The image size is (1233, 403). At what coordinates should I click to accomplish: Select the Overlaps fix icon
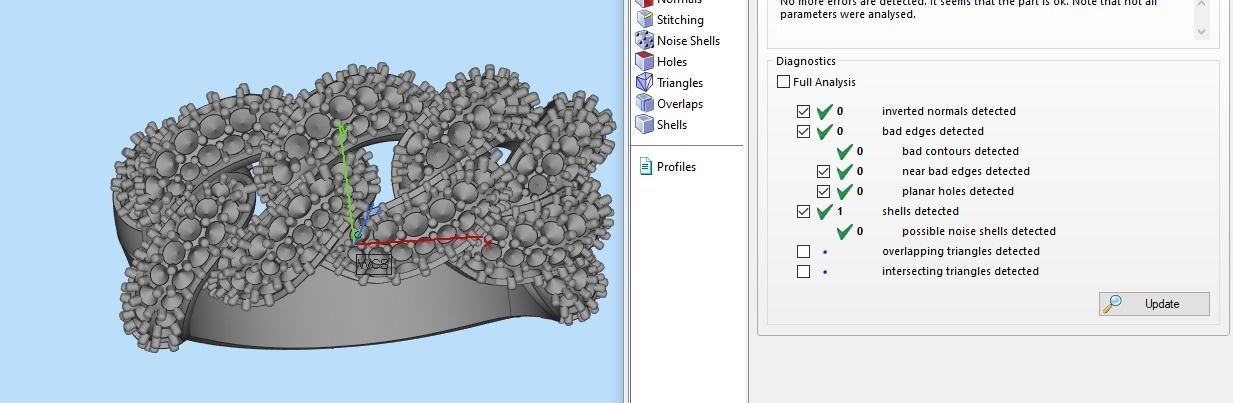[x=645, y=104]
